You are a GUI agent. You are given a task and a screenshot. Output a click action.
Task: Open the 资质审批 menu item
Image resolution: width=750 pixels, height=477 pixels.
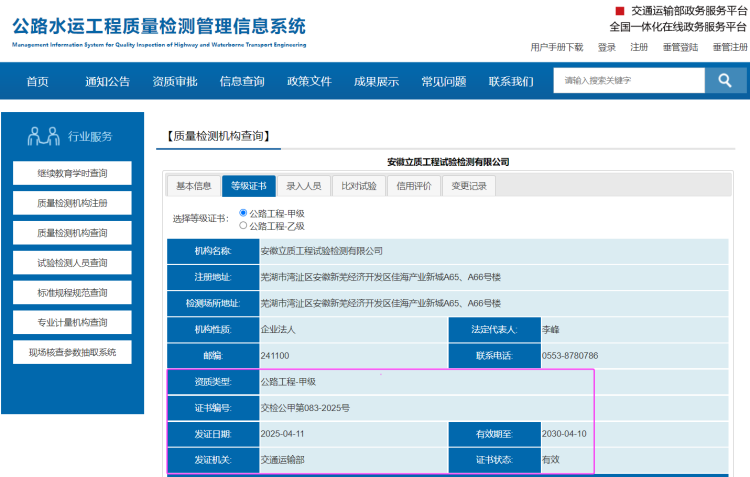click(175, 81)
